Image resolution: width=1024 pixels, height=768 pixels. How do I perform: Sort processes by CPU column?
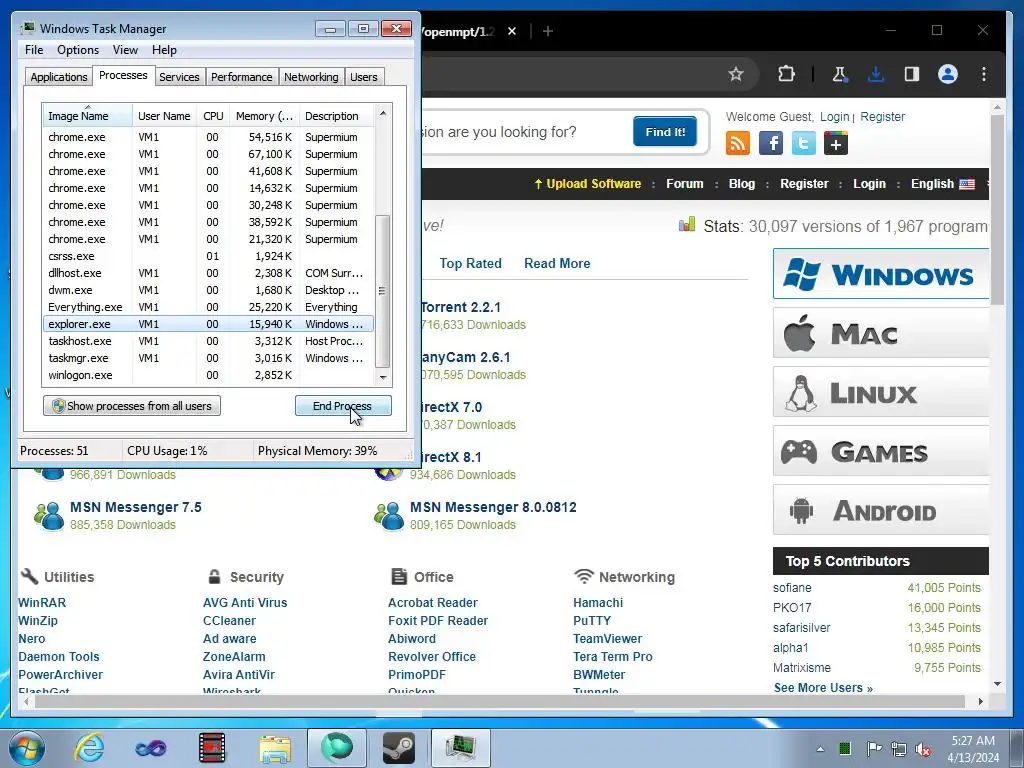pos(213,116)
